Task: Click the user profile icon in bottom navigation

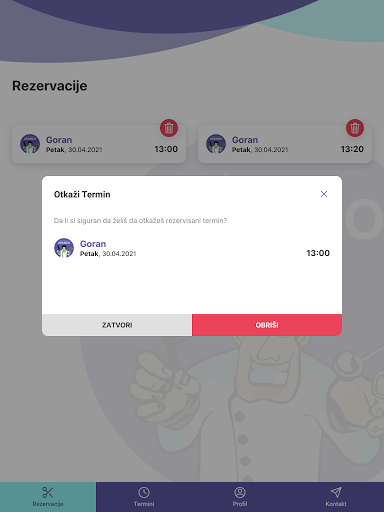Action: click(240, 492)
